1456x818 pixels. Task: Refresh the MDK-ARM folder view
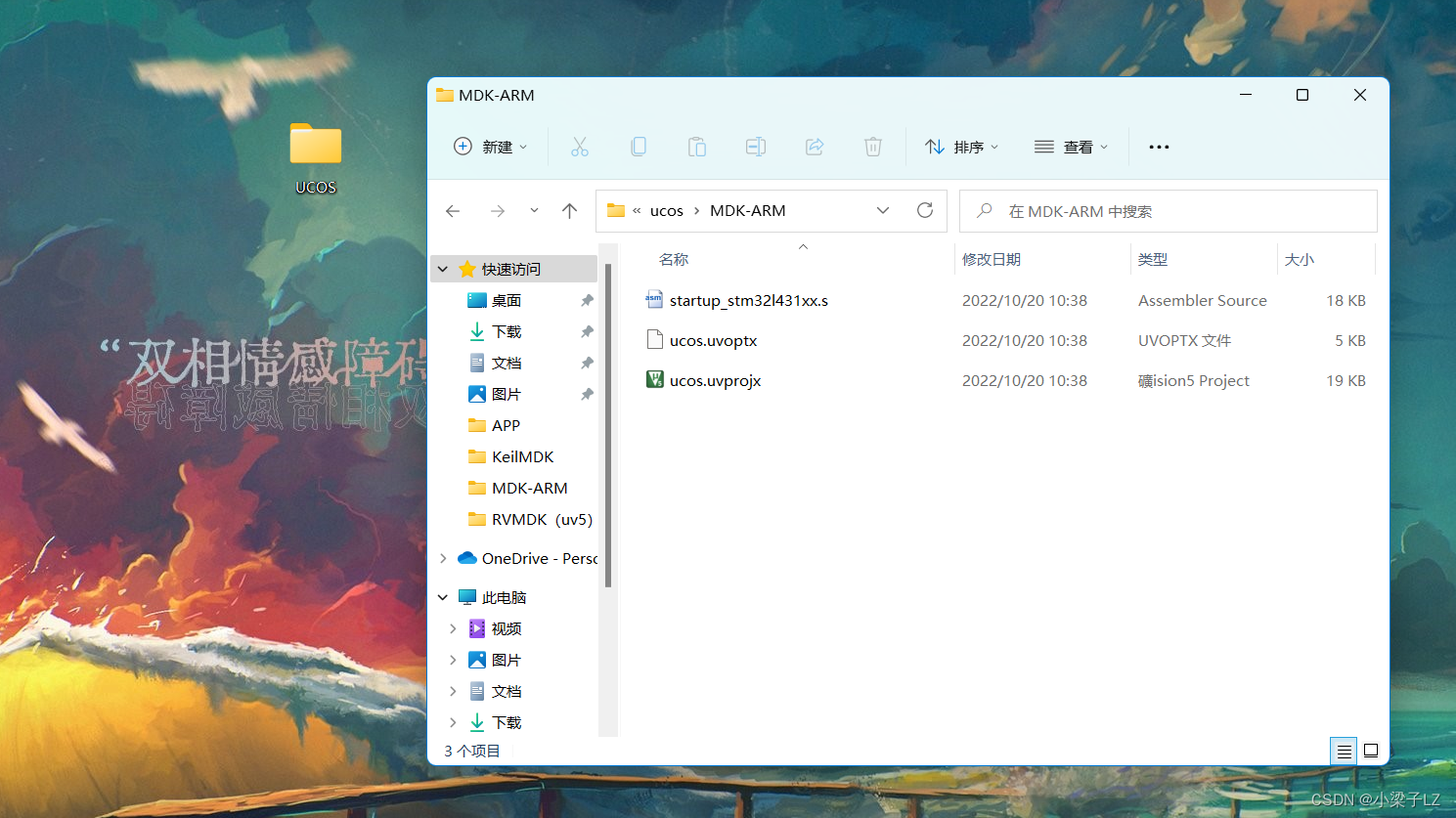pos(925,210)
